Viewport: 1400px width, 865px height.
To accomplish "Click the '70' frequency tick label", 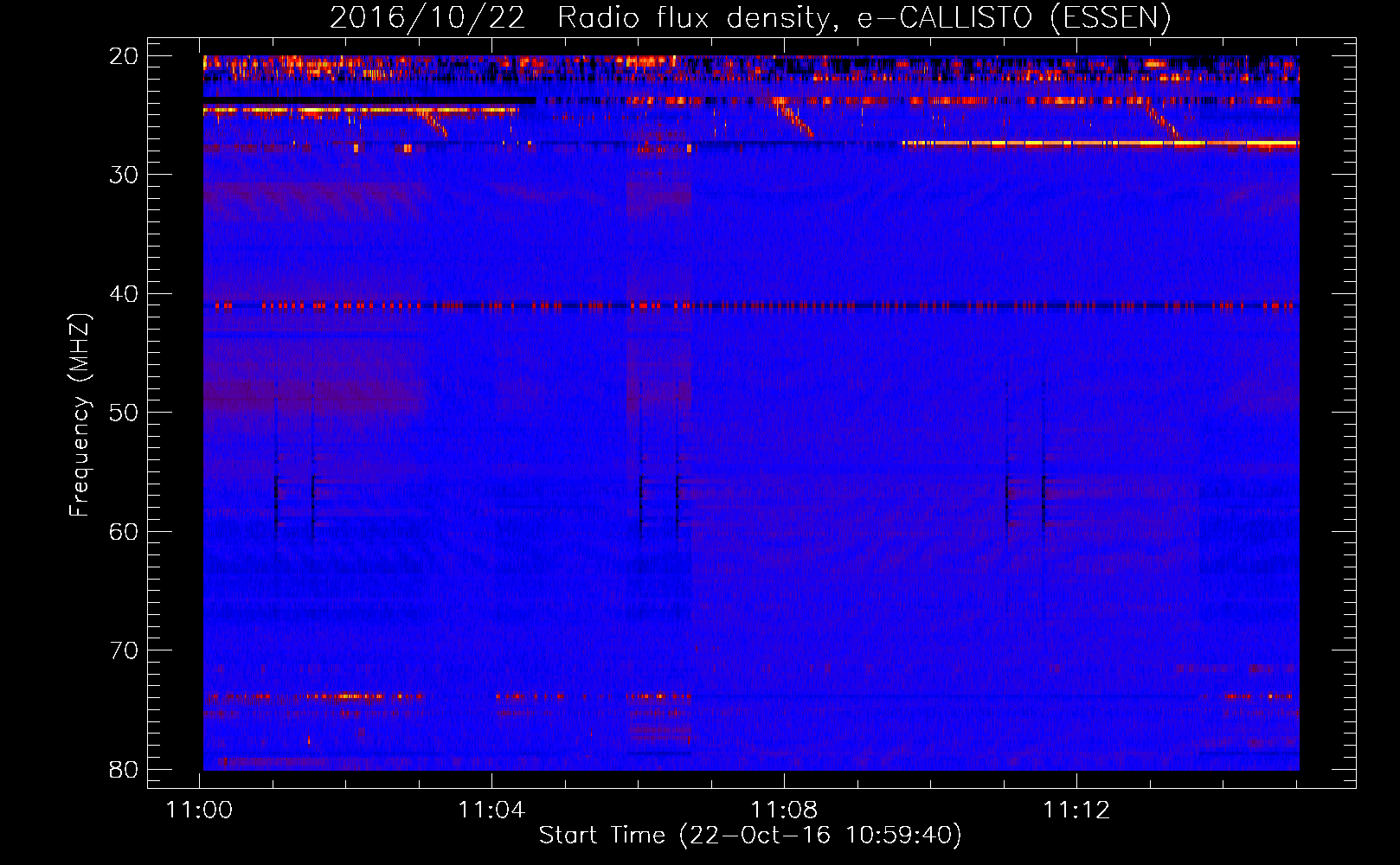I will click(124, 650).
